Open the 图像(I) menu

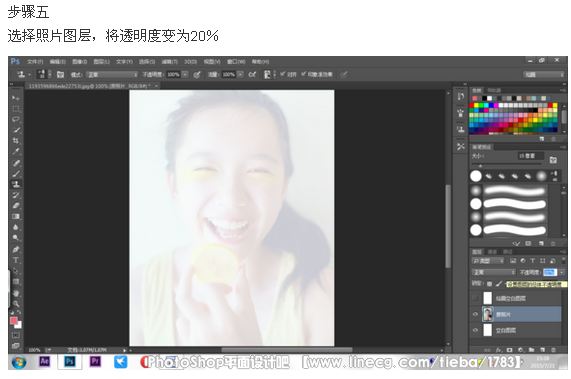(79, 62)
